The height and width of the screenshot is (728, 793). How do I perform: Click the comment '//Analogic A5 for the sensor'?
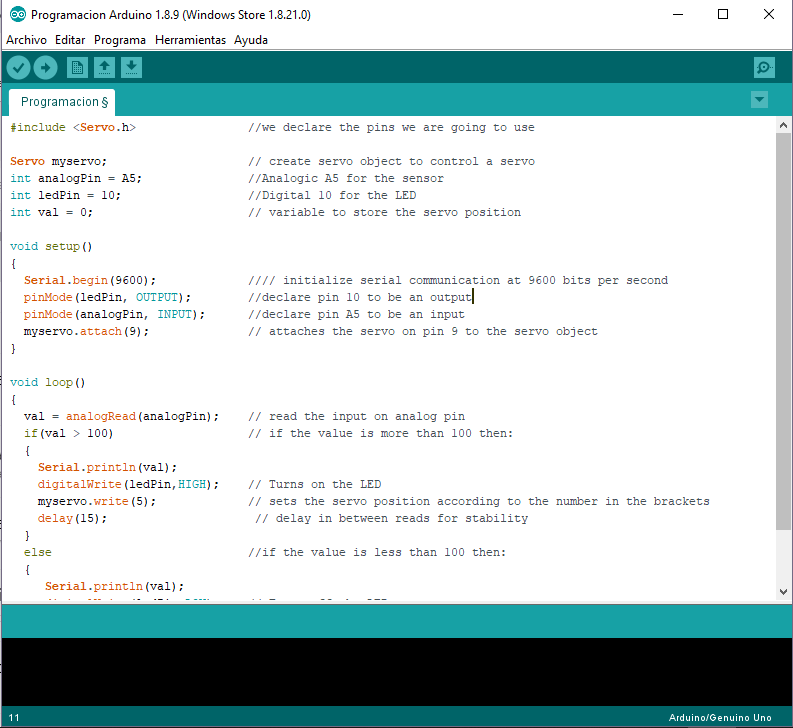[346, 179]
